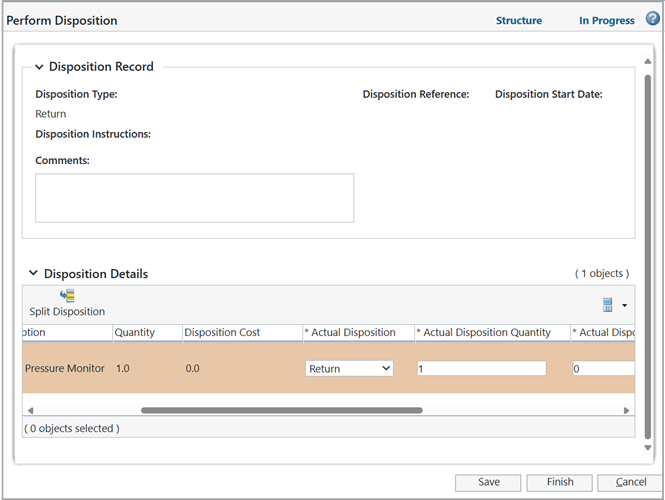This screenshot has width=665, height=500.
Task: Click the Actual Disposition Quantity field
Action: [481, 369]
